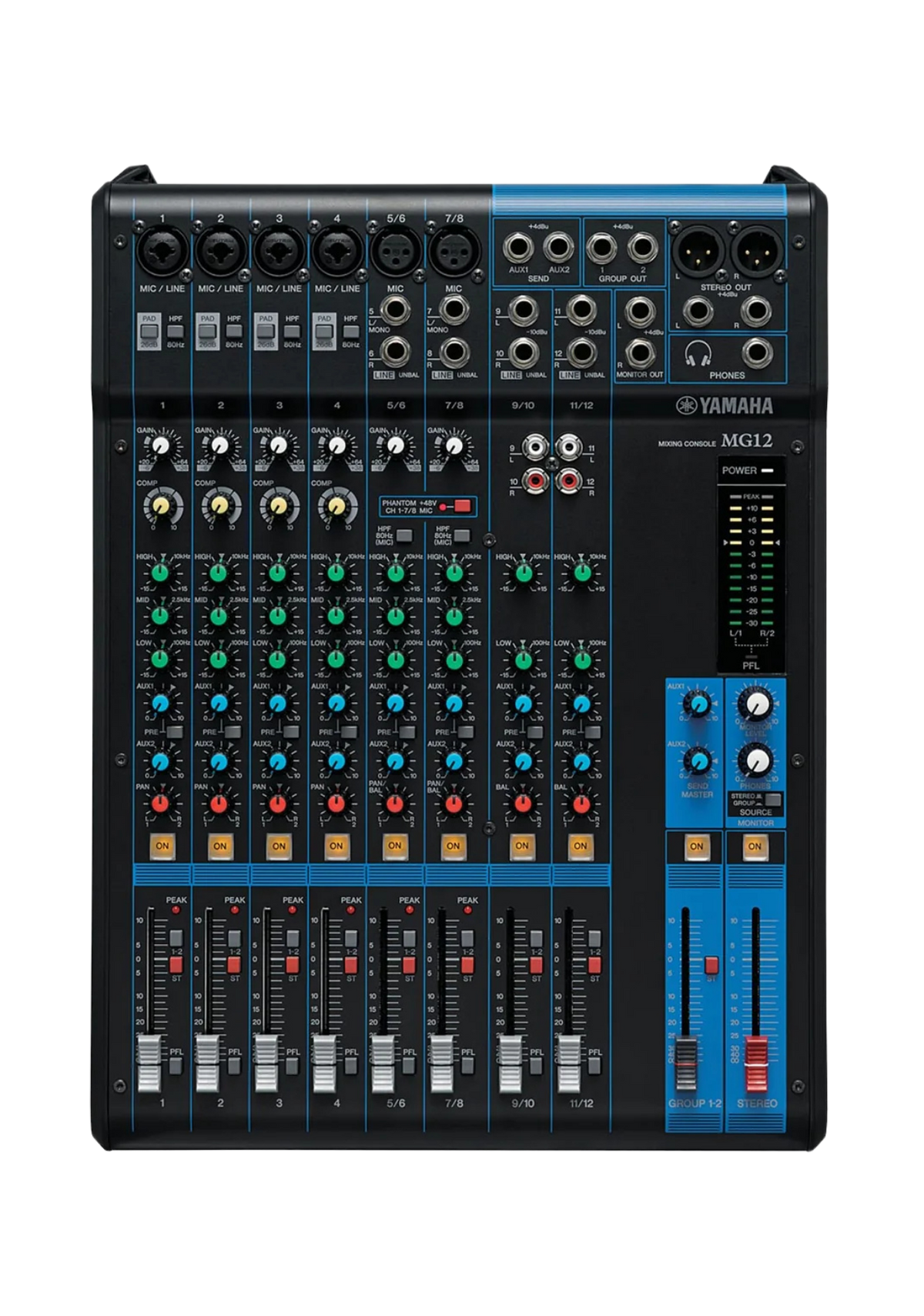Image resolution: width=924 pixels, height=1316 pixels.
Task: Toggle the channel 1 ON button
Action: click(x=162, y=845)
